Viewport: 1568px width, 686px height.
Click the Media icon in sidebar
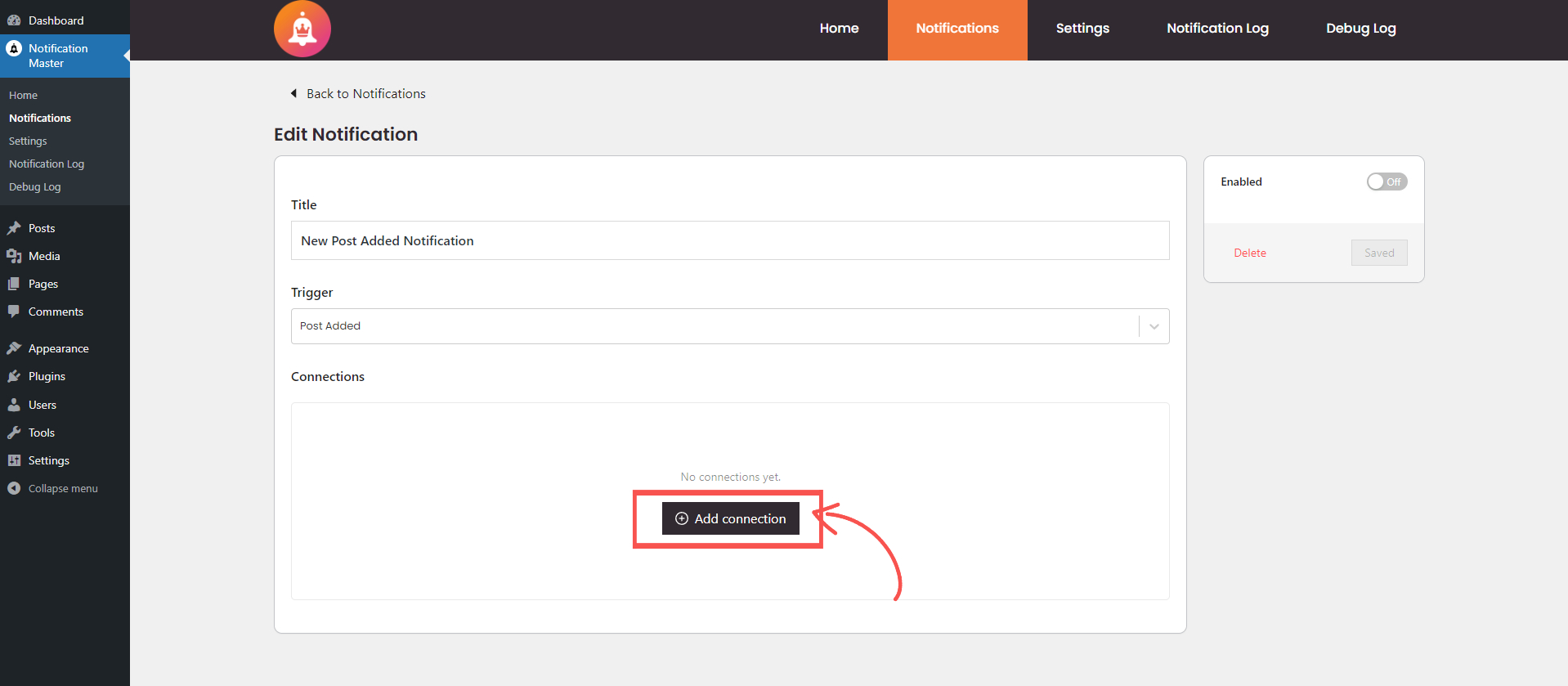tap(14, 256)
